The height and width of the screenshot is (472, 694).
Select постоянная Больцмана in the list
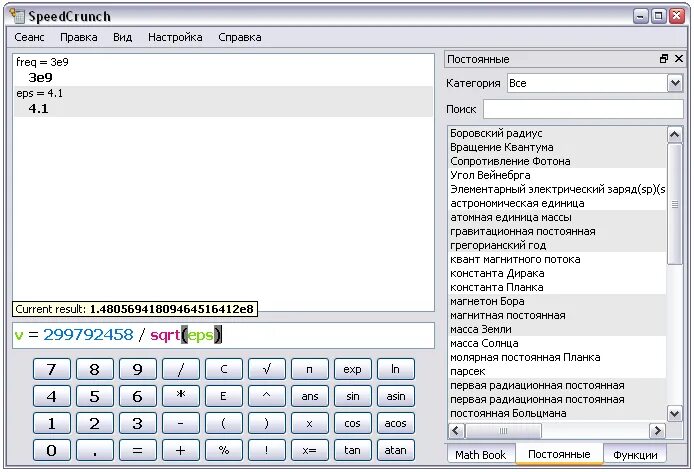(557, 413)
